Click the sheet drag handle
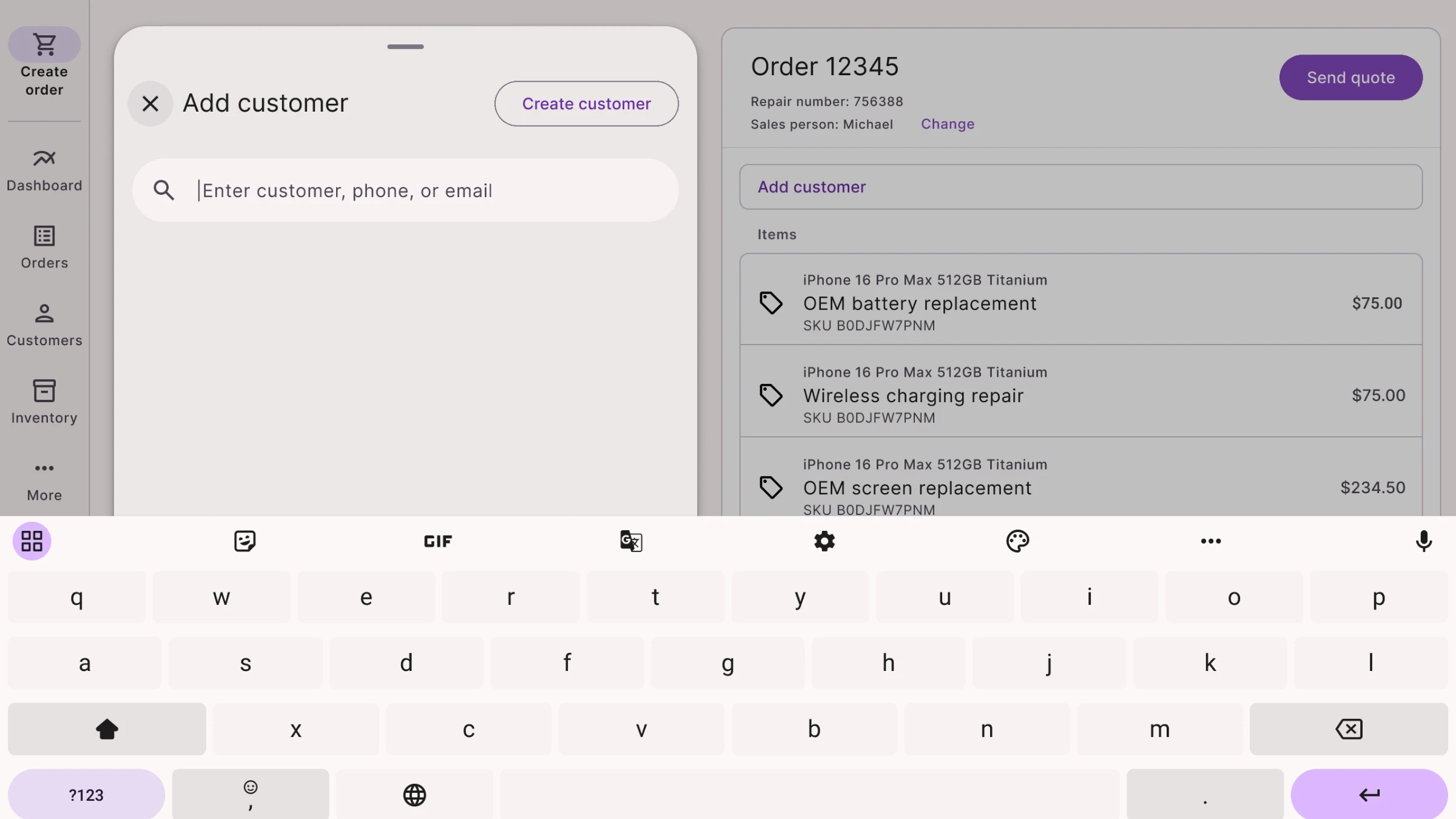The image size is (1456, 819). [x=405, y=47]
